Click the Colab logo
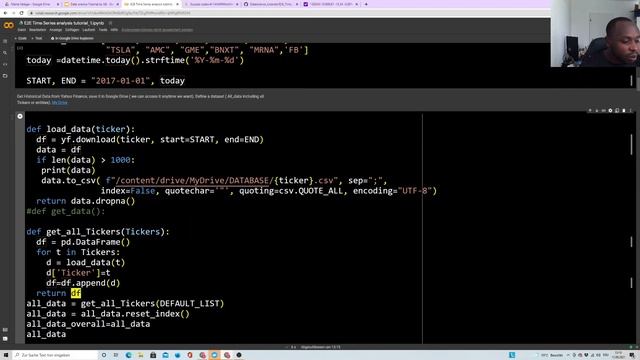Screen dimensions: 640x360 pyautogui.click(x=9, y=26)
